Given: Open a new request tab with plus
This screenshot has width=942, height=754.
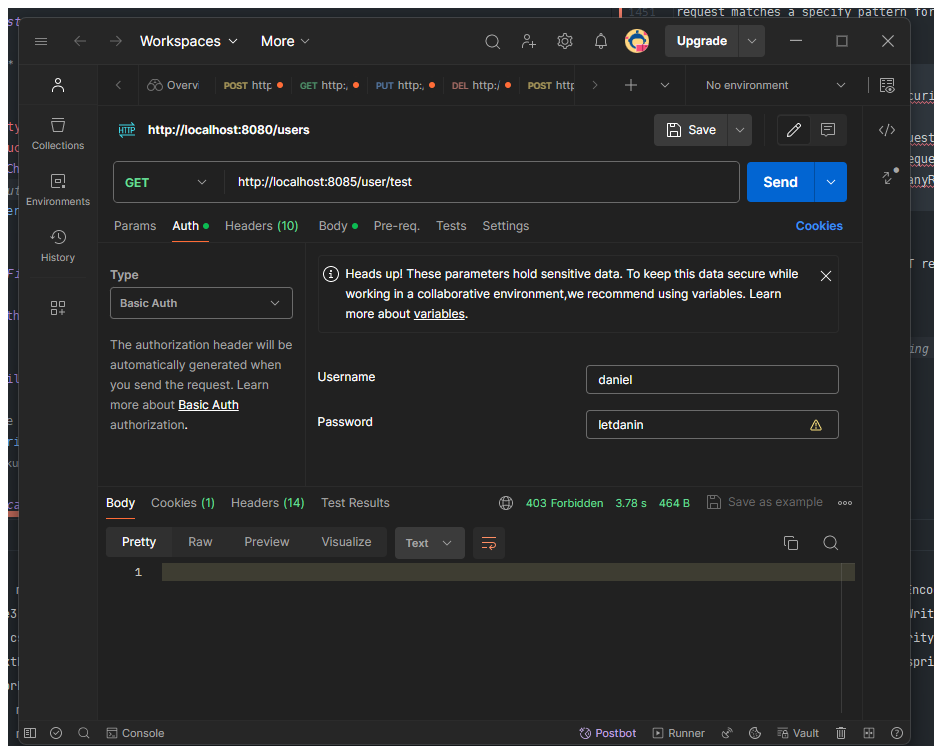Looking at the screenshot, I should point(631,85).
